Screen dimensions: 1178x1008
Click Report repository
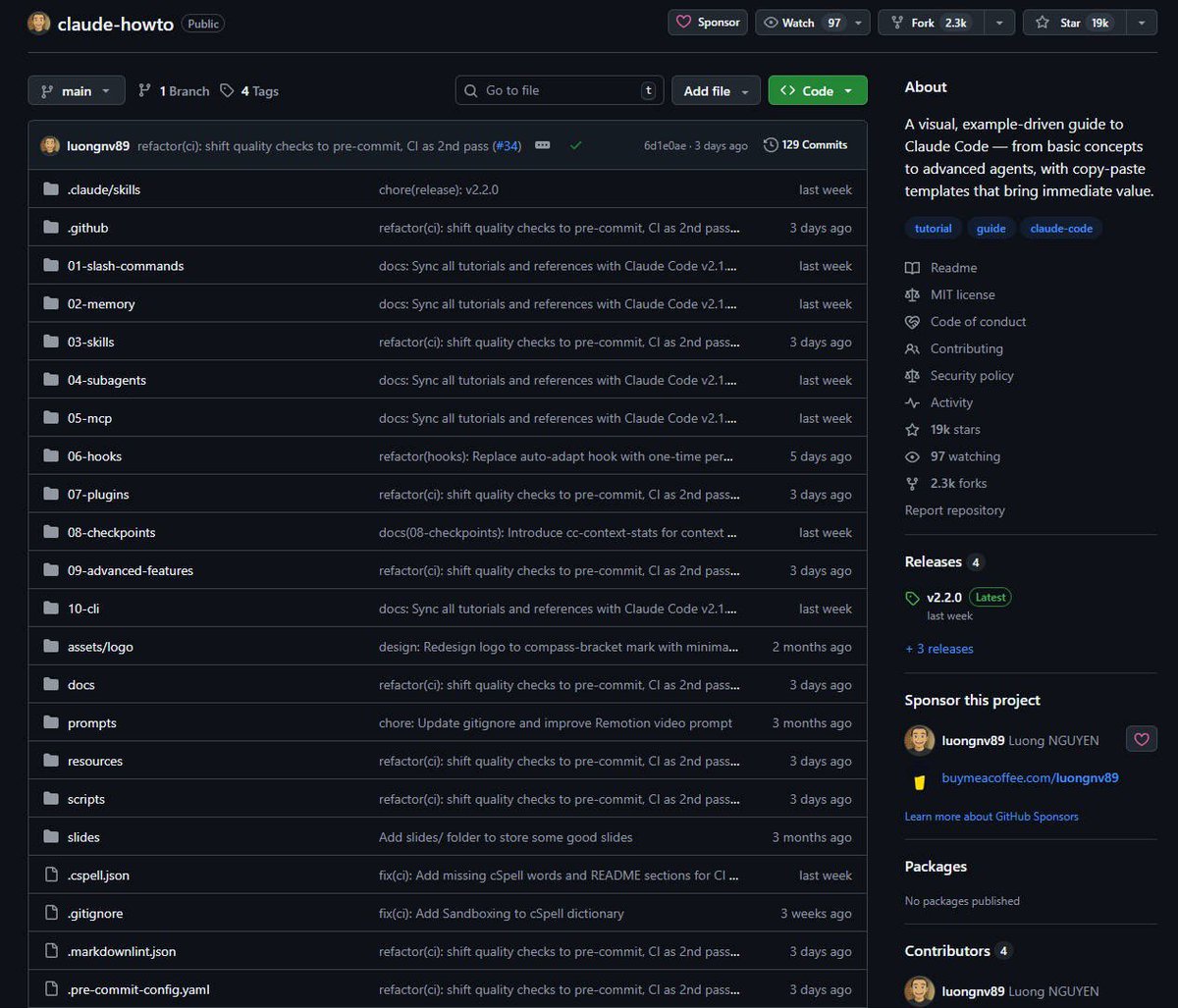click(x=955, y=510)
